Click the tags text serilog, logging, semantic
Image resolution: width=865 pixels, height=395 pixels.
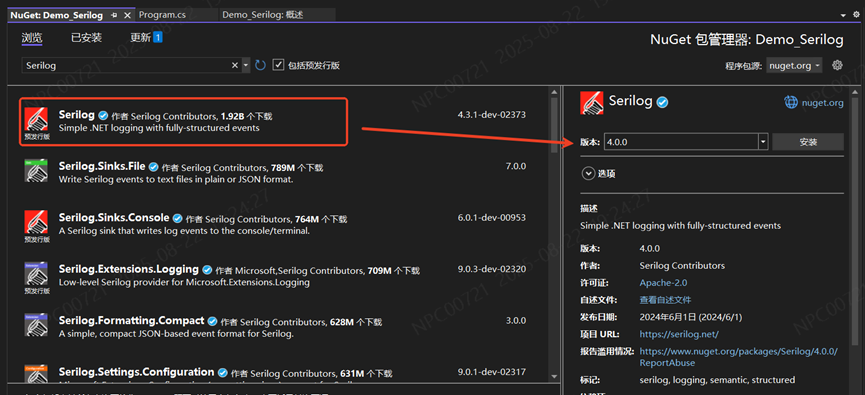(x=717, y=380)
